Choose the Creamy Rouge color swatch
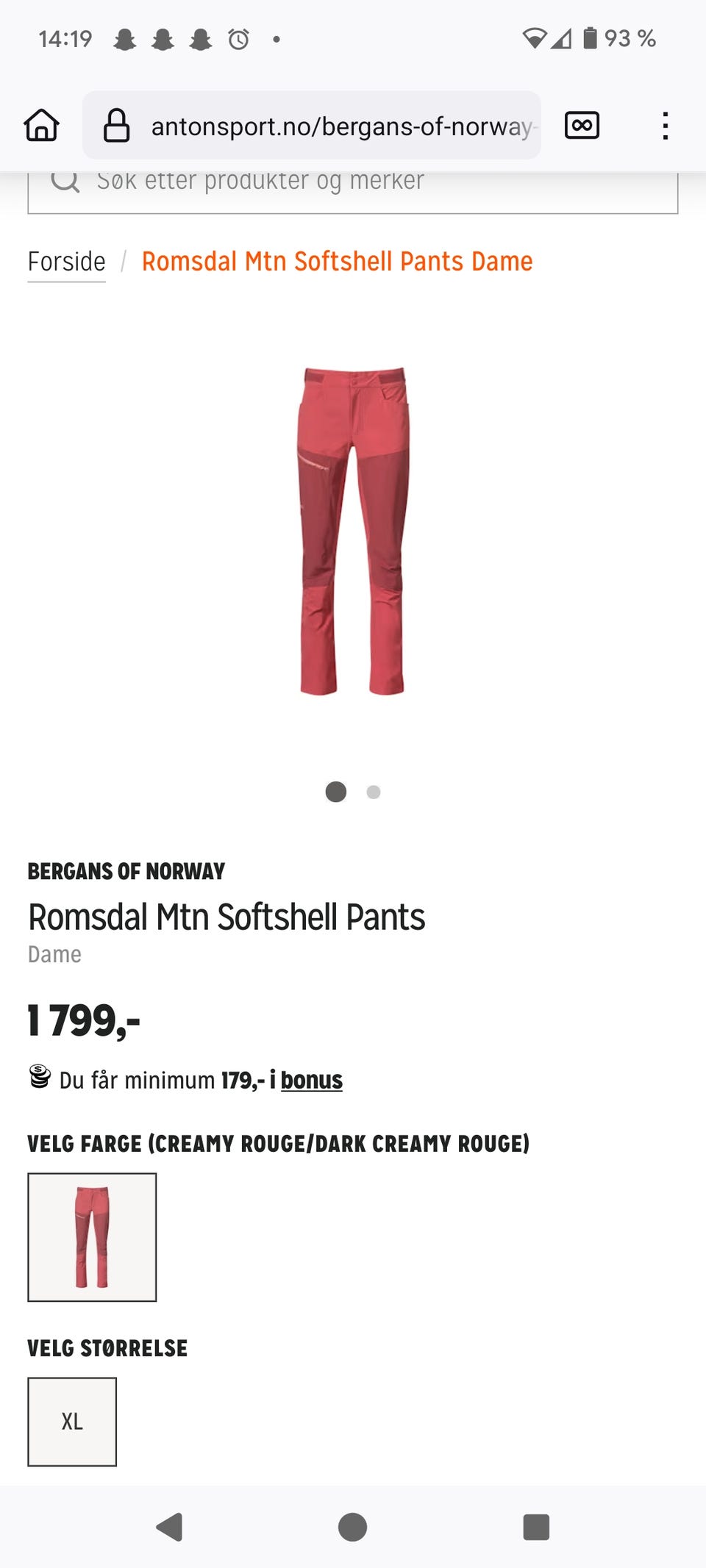Image resolution: width=706 pixels, height=1568 pixels. [92, 1237]
